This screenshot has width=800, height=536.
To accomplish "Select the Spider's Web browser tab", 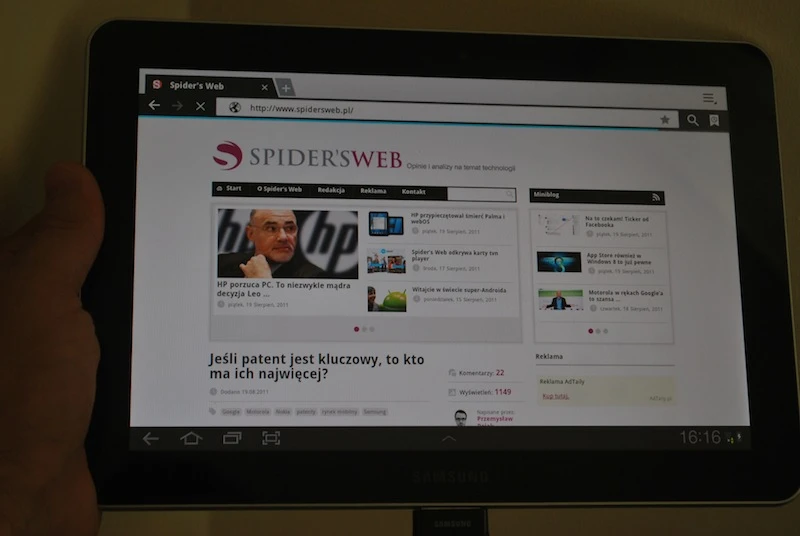I will coord(210,85).
